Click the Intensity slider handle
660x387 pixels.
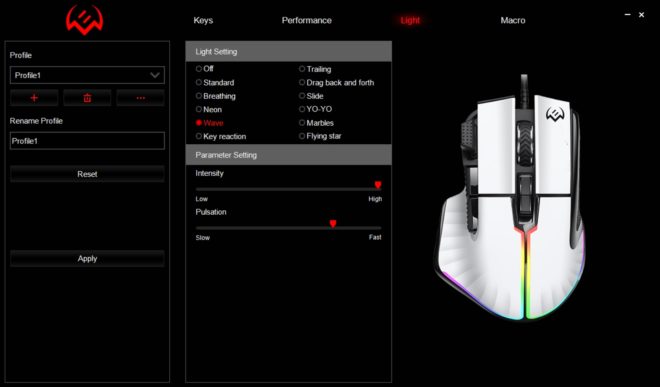(378, 185)
